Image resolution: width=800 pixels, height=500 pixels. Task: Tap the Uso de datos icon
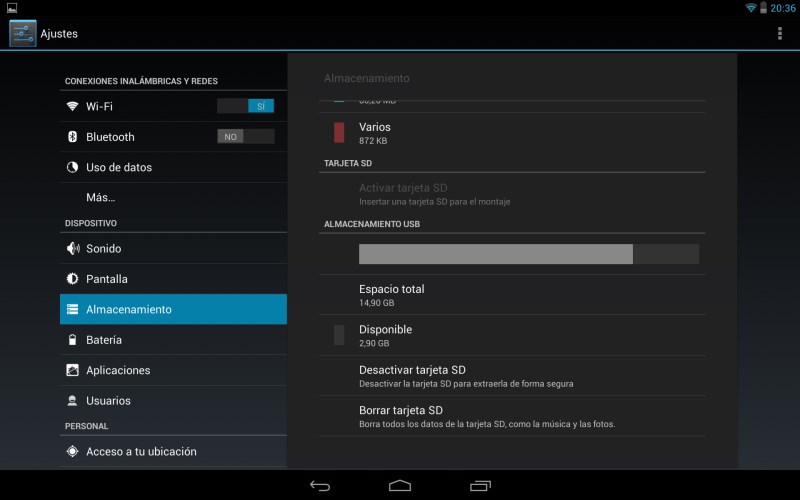(x=72, y=167)
